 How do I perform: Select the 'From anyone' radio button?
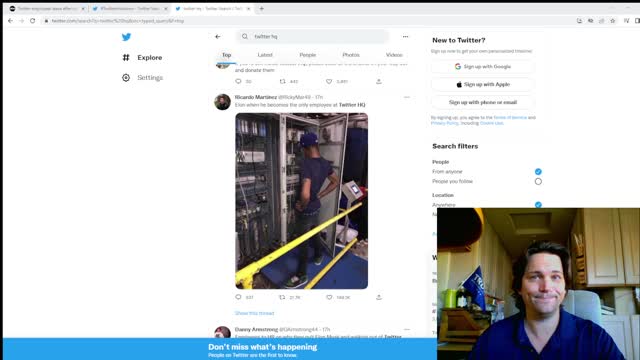538,172
